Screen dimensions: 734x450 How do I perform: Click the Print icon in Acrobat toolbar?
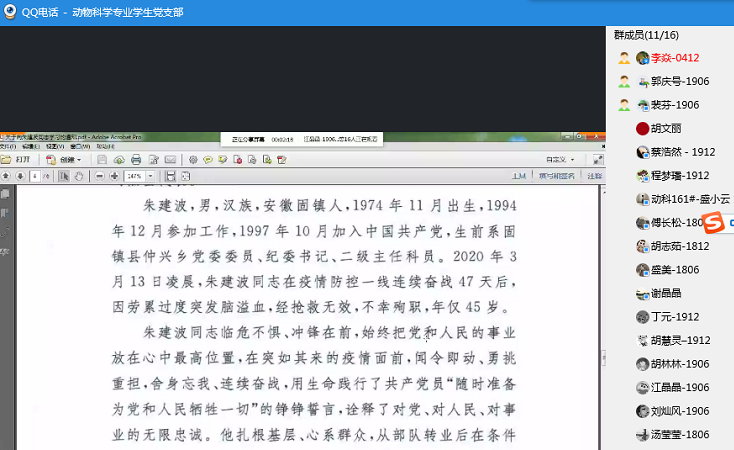(x=136, y=159)
